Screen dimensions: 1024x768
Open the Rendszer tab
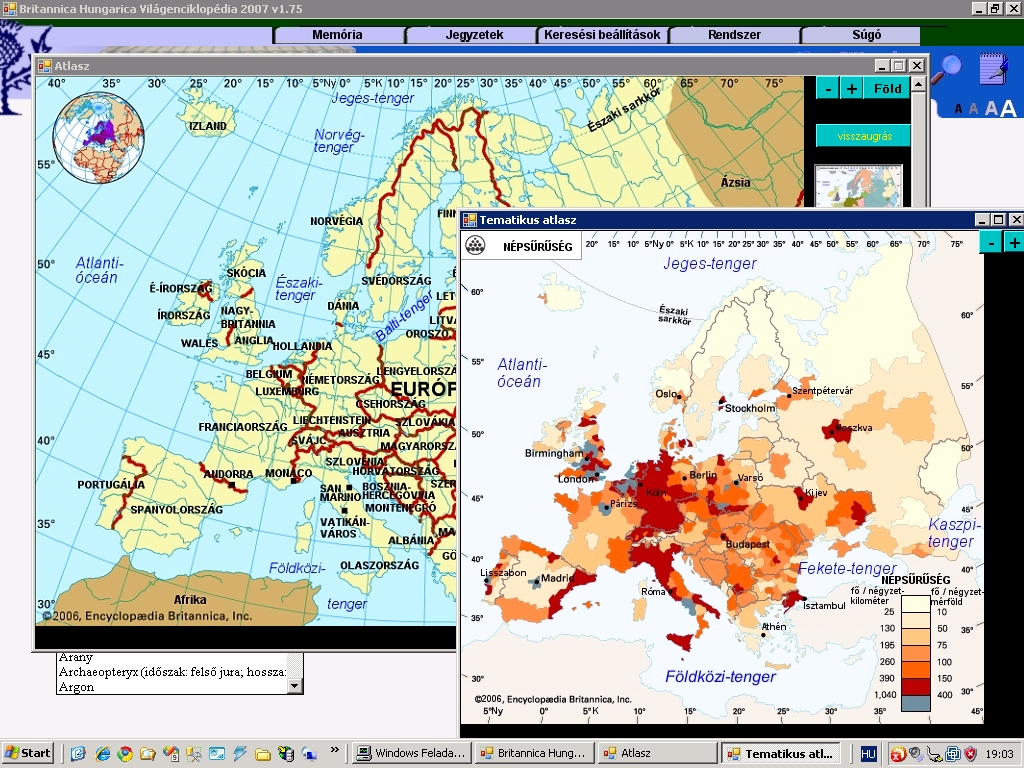tap(734, 35)
